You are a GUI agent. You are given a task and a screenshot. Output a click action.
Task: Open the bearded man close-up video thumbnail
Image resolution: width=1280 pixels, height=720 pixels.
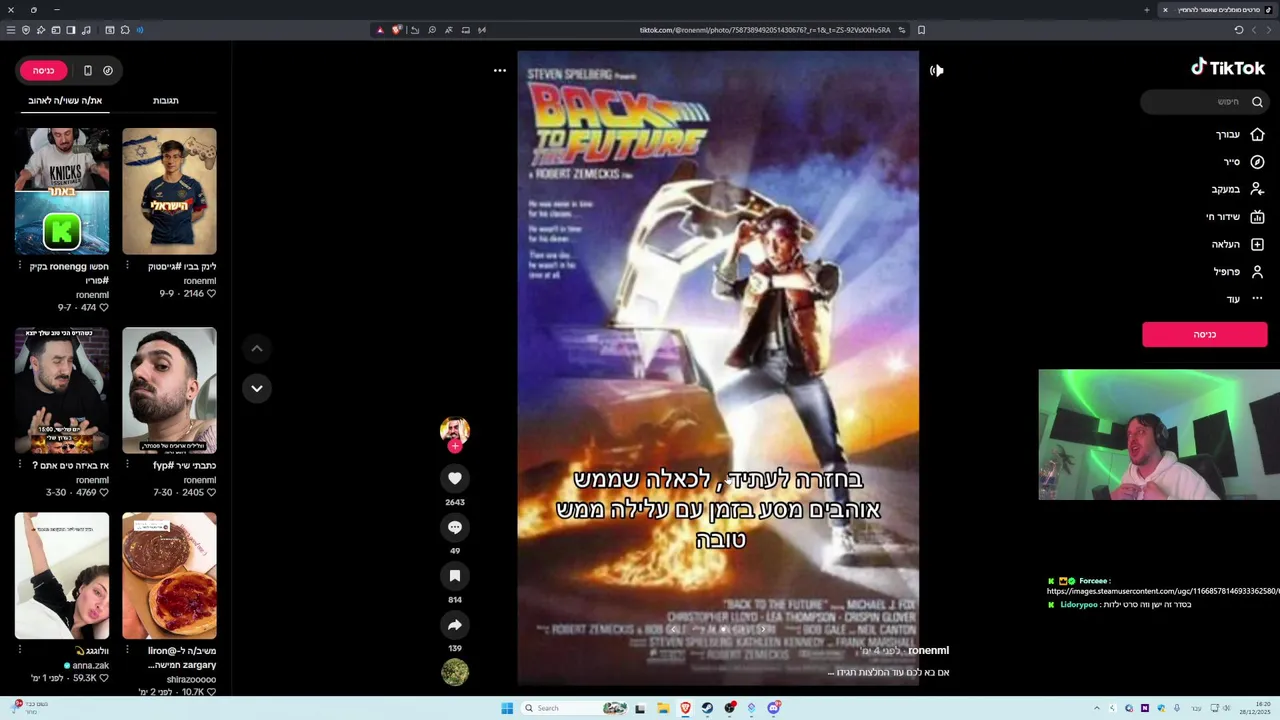169,390
